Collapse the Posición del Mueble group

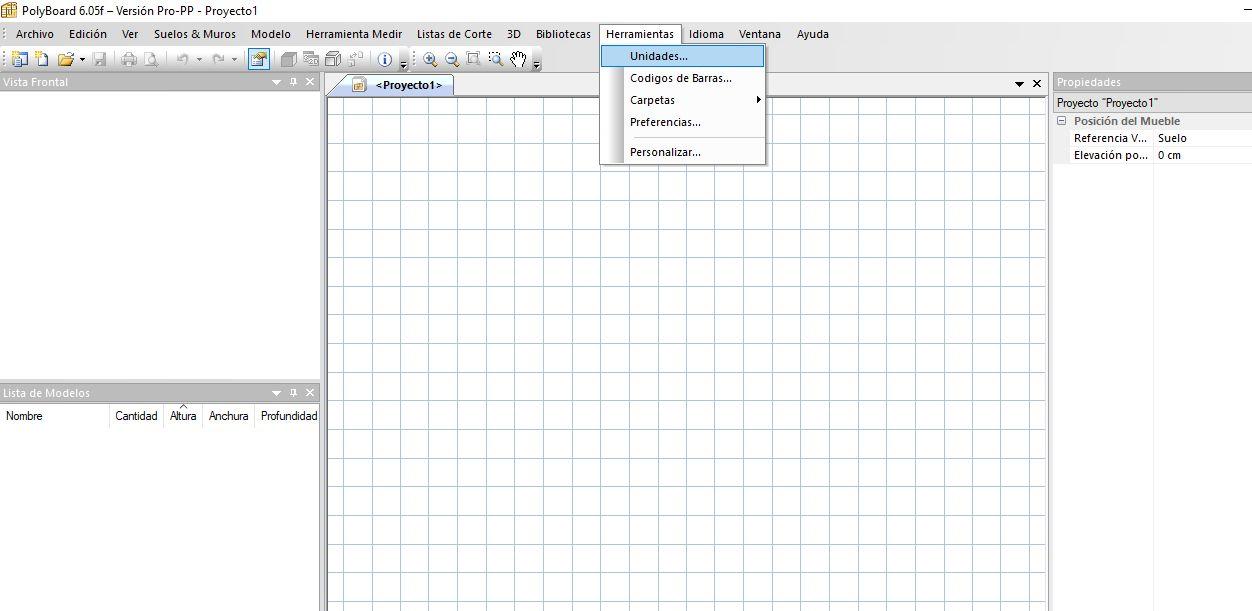[x=1062, y=121]
